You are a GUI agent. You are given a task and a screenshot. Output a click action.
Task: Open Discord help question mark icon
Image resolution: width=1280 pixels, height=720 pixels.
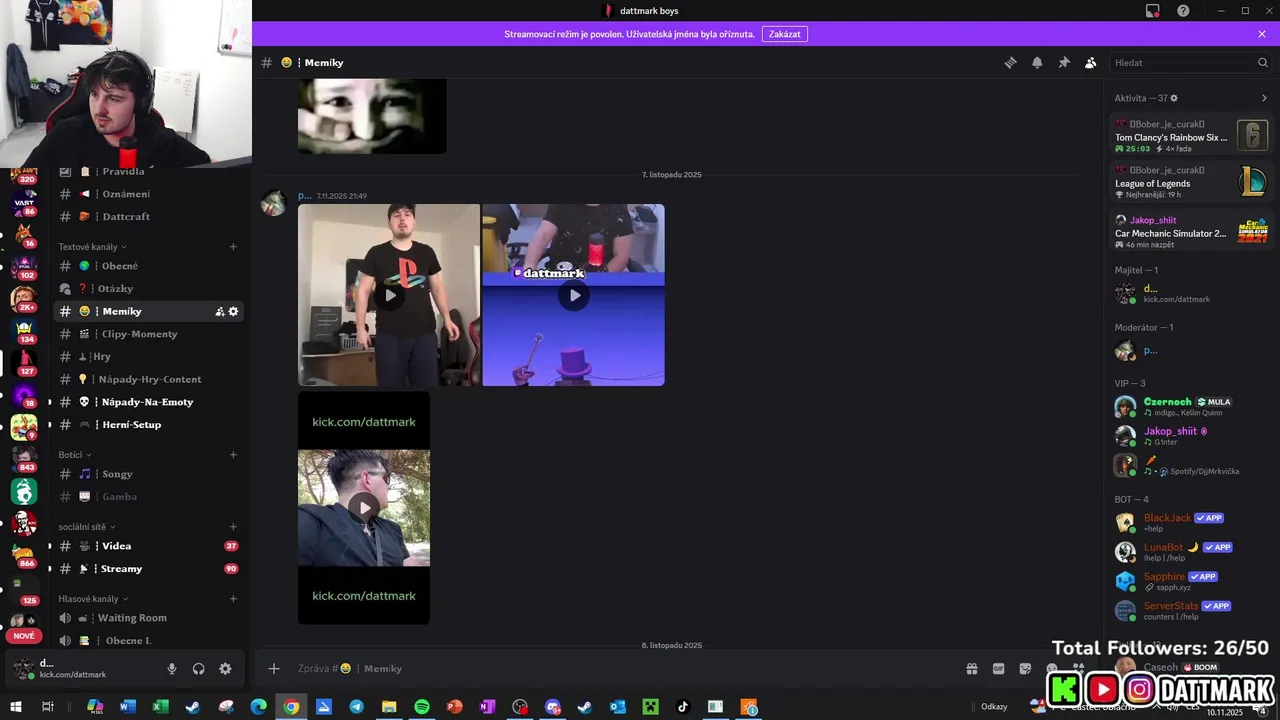(1183, 11)
